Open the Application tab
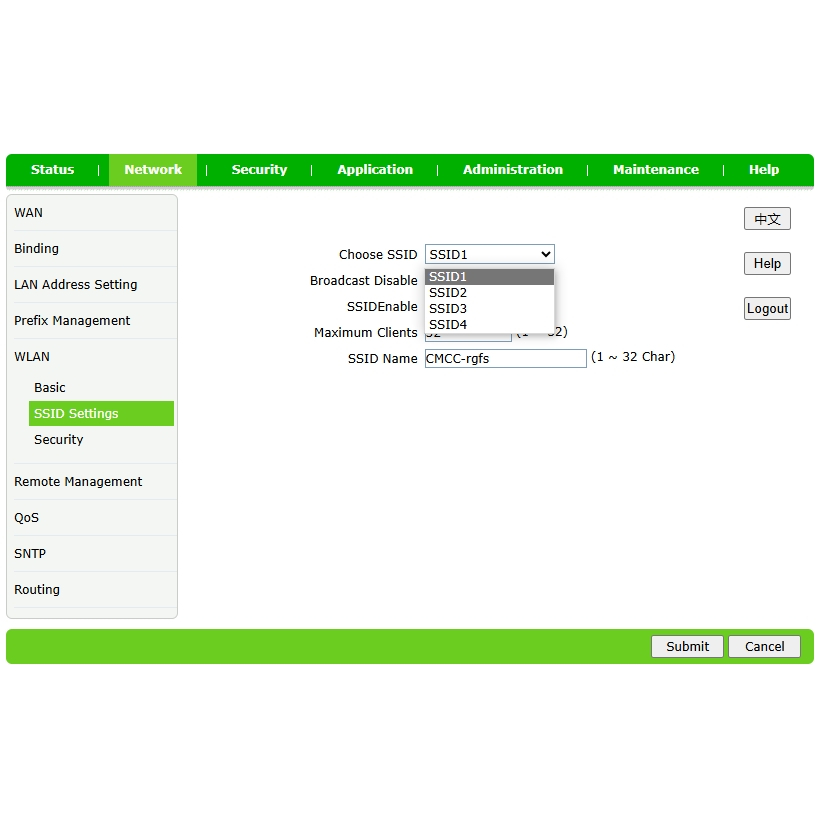Screen dimensions: 821x821 point(375,170)
